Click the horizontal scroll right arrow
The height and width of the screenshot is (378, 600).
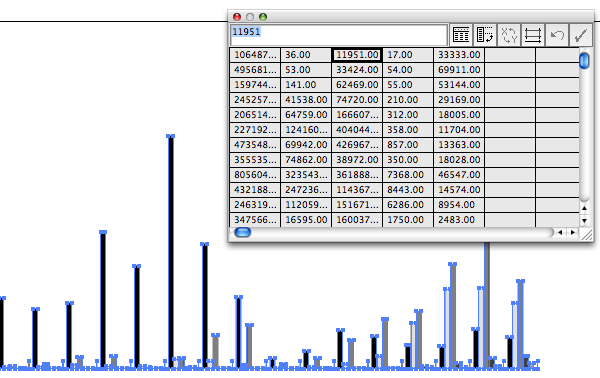coord(572,232)
